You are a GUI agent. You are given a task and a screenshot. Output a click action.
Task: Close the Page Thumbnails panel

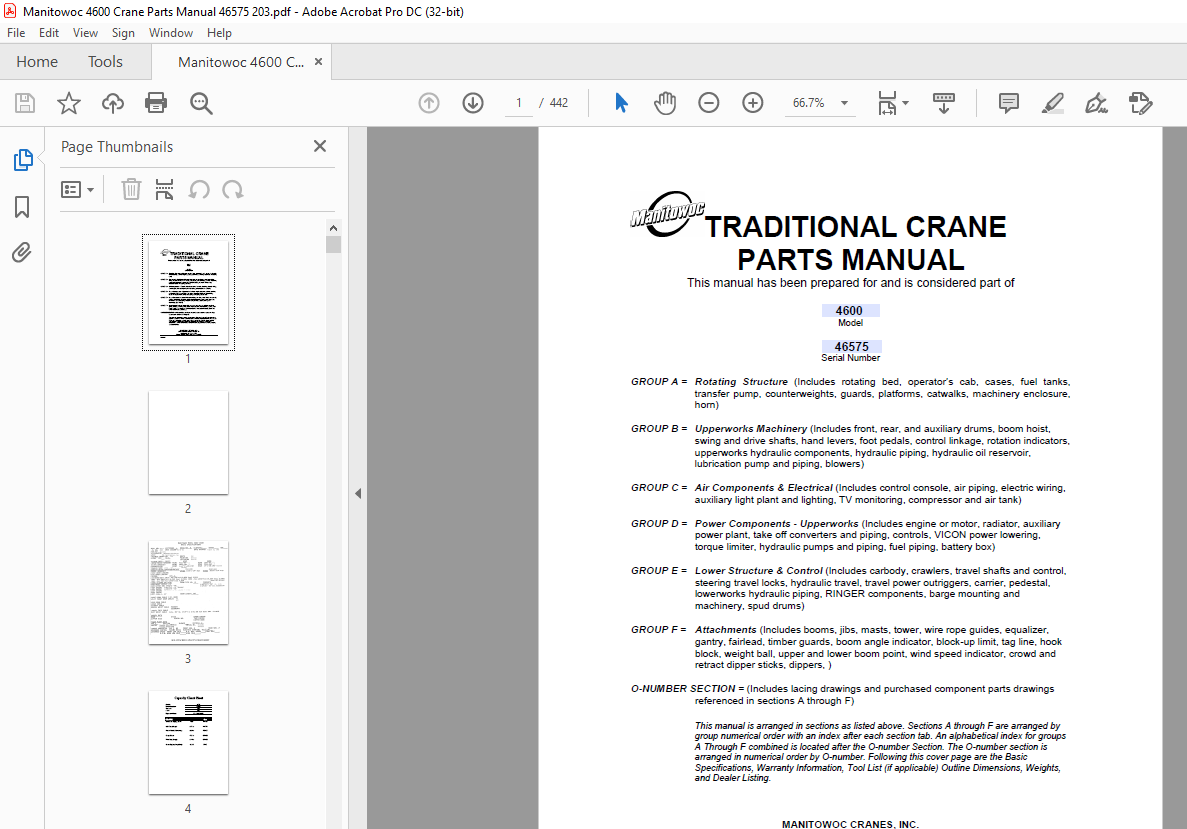tap(320, 146)
